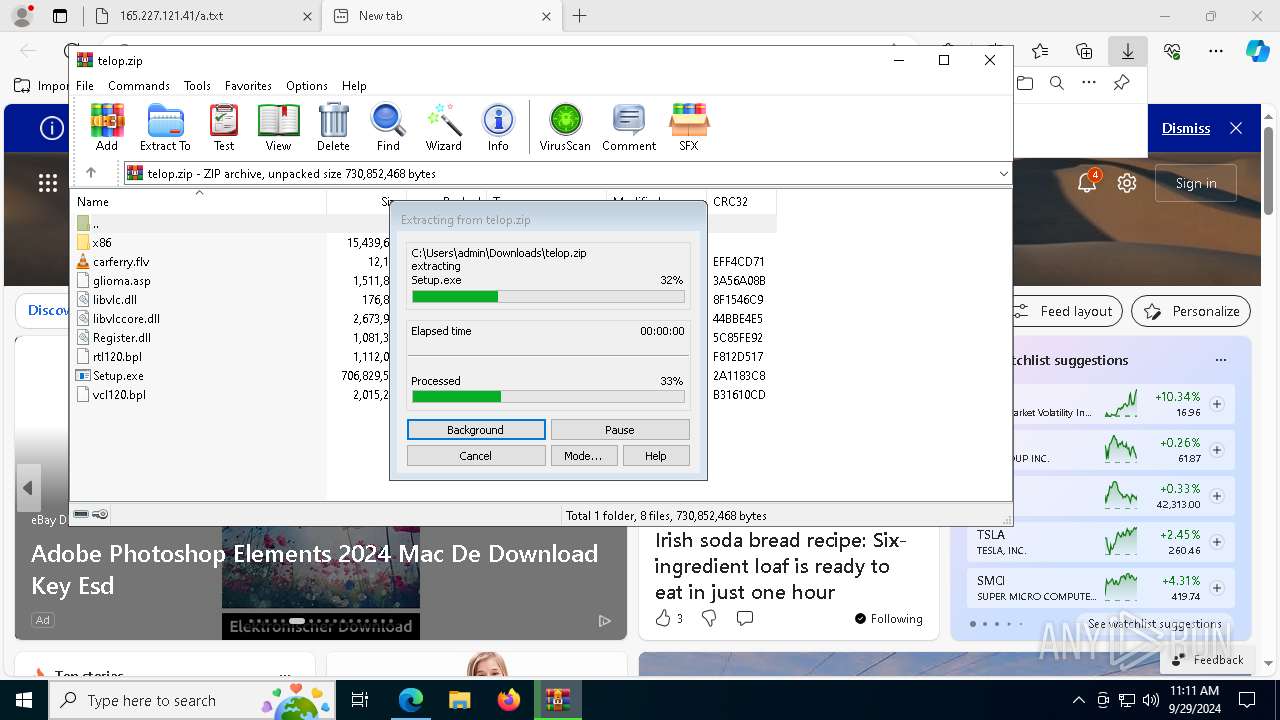Viewport: 1280px width, 720px height.
Task: Launch the Wizard toolbar icon
Action: coord(443,127)
